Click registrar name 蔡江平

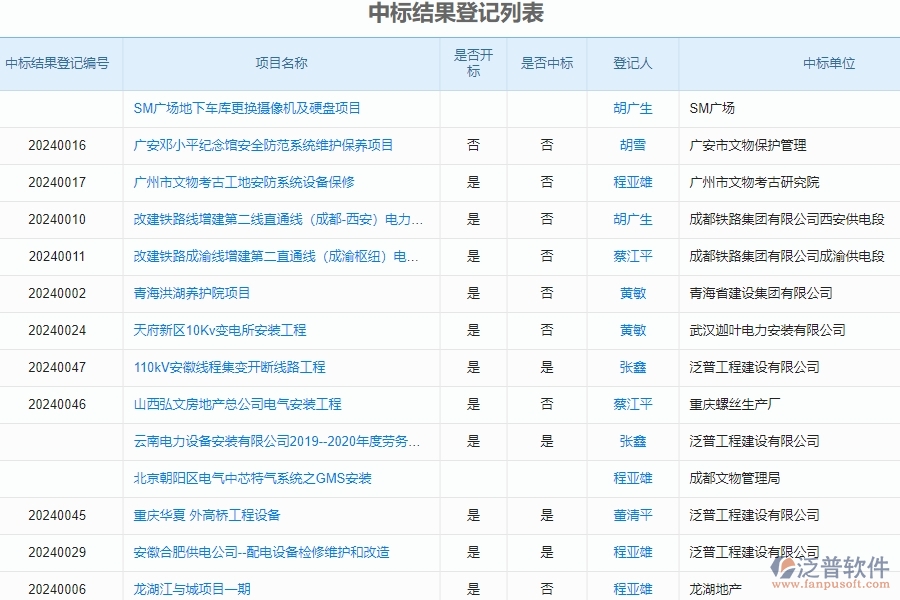tap(631, 256)
